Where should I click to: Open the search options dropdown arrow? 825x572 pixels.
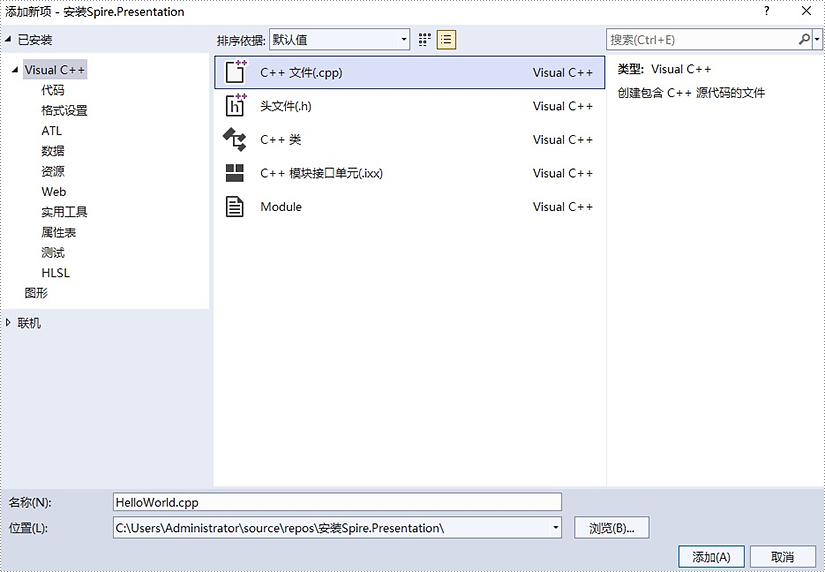[817, 39]
